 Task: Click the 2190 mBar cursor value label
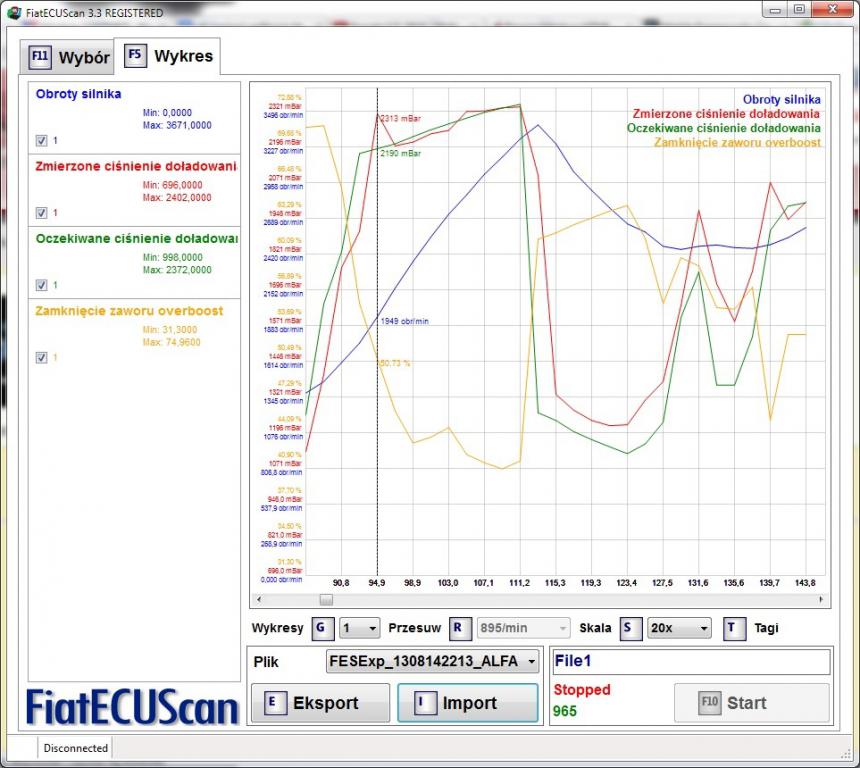(400, 154)
